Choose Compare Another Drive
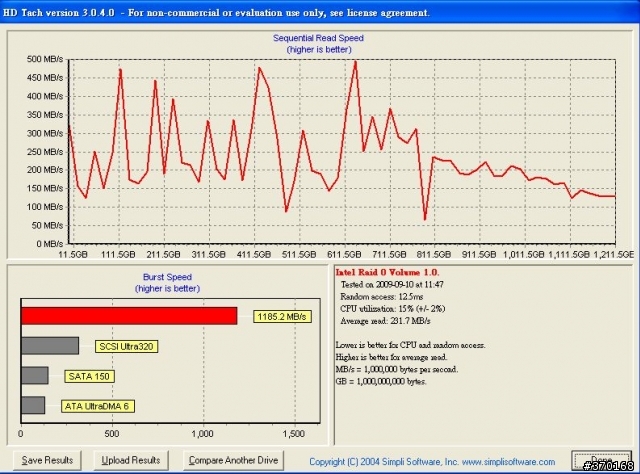The image size is (640, 474). coord(233,461)
